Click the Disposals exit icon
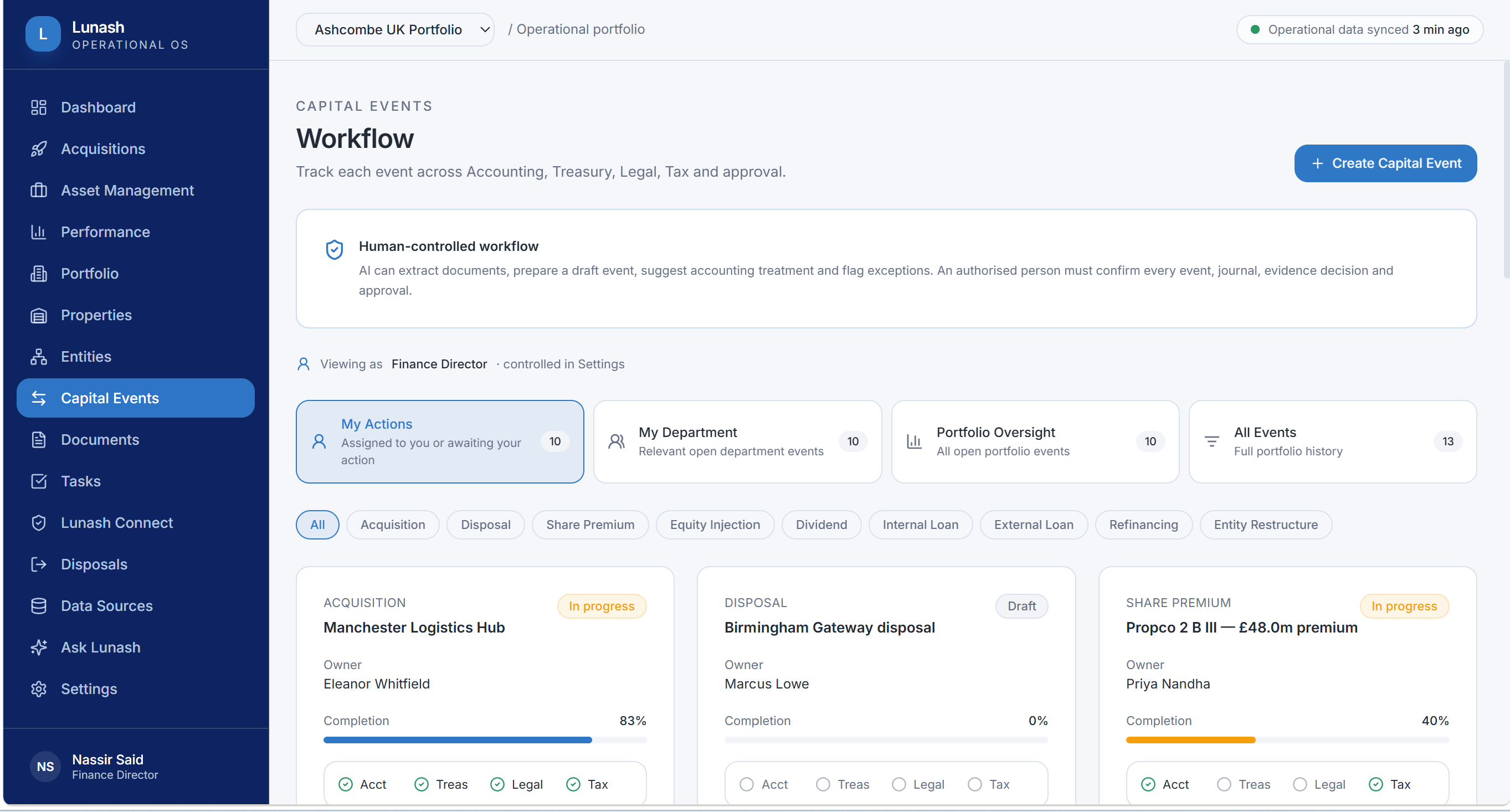Image resolution: width=1510 pixels, height=812 pixels. (39, 564)
